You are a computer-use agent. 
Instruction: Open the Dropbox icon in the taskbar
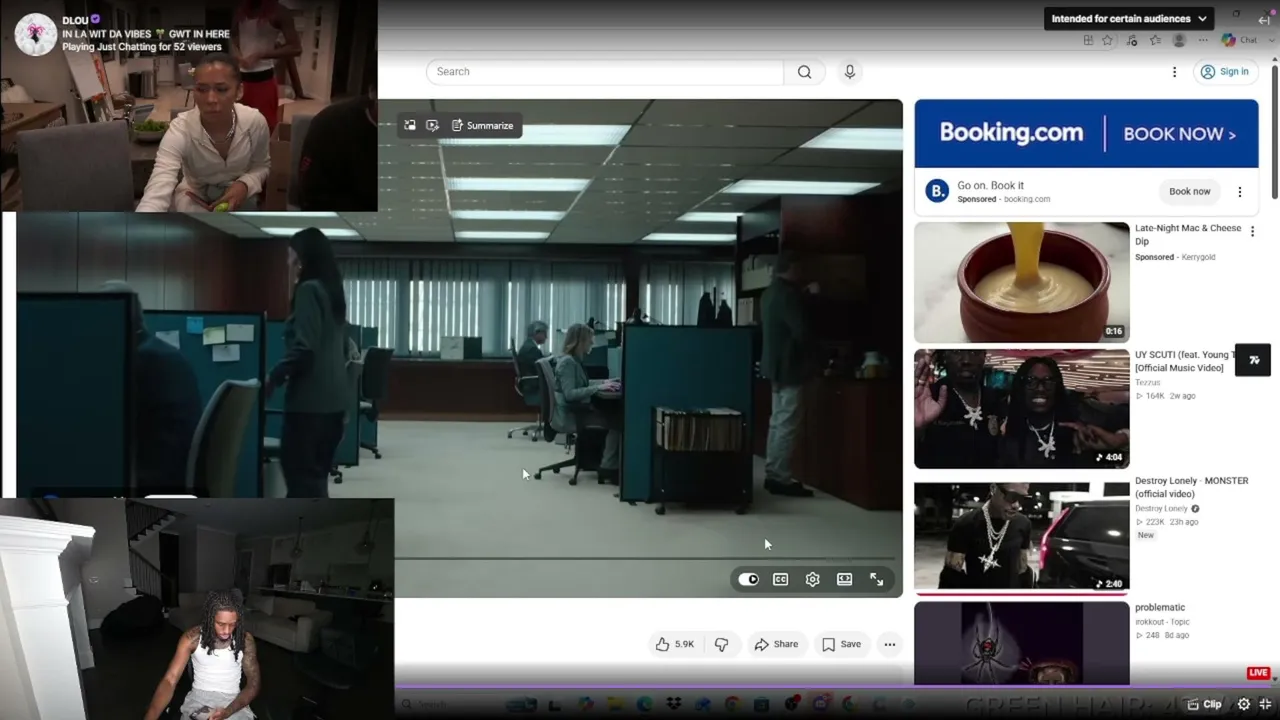(x=672, y=705)
